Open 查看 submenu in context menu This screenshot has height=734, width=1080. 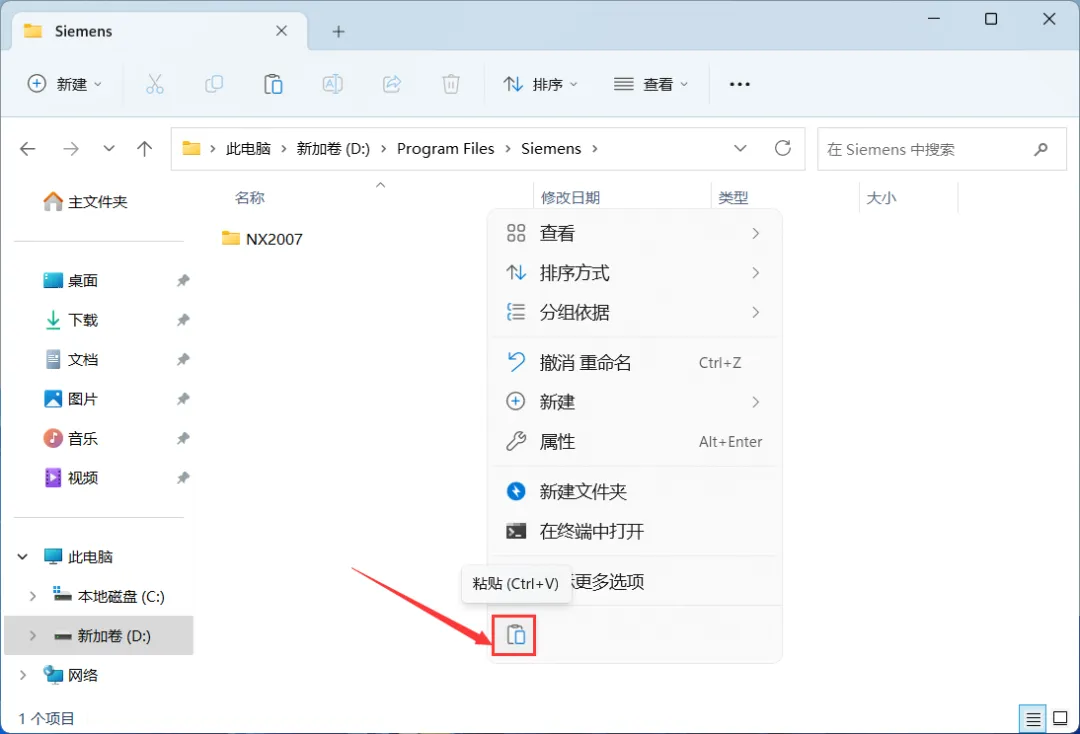pos(634,233)
